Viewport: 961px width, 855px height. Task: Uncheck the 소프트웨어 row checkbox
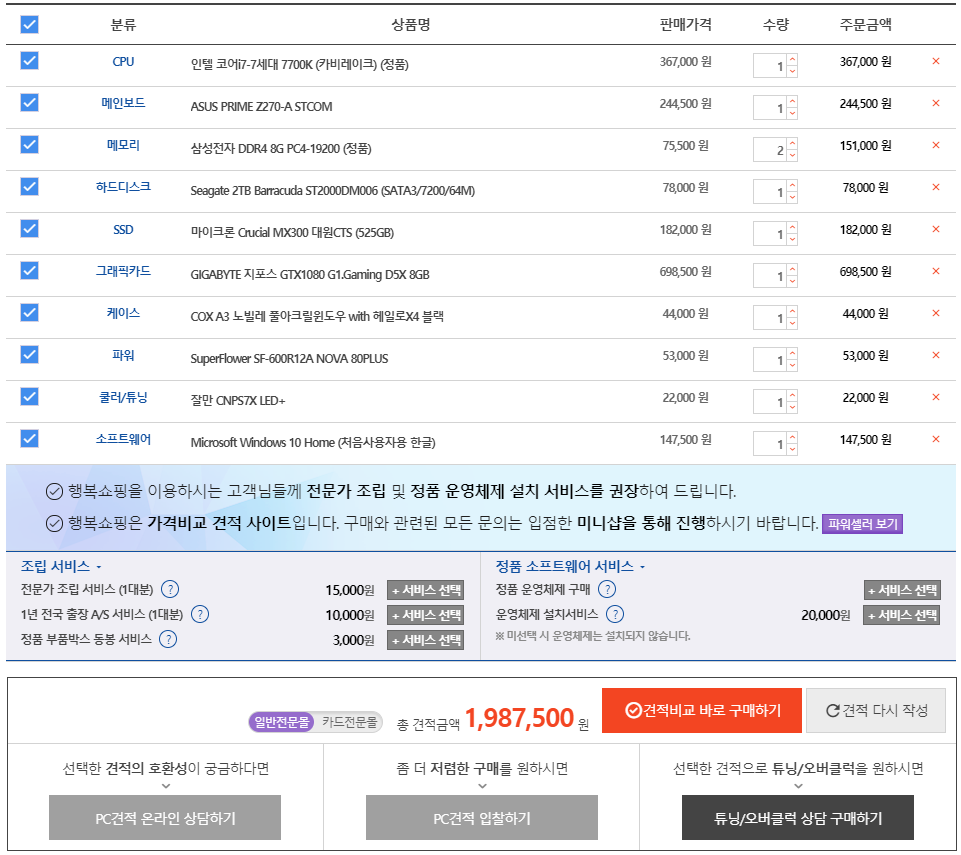tap(29, 438)
